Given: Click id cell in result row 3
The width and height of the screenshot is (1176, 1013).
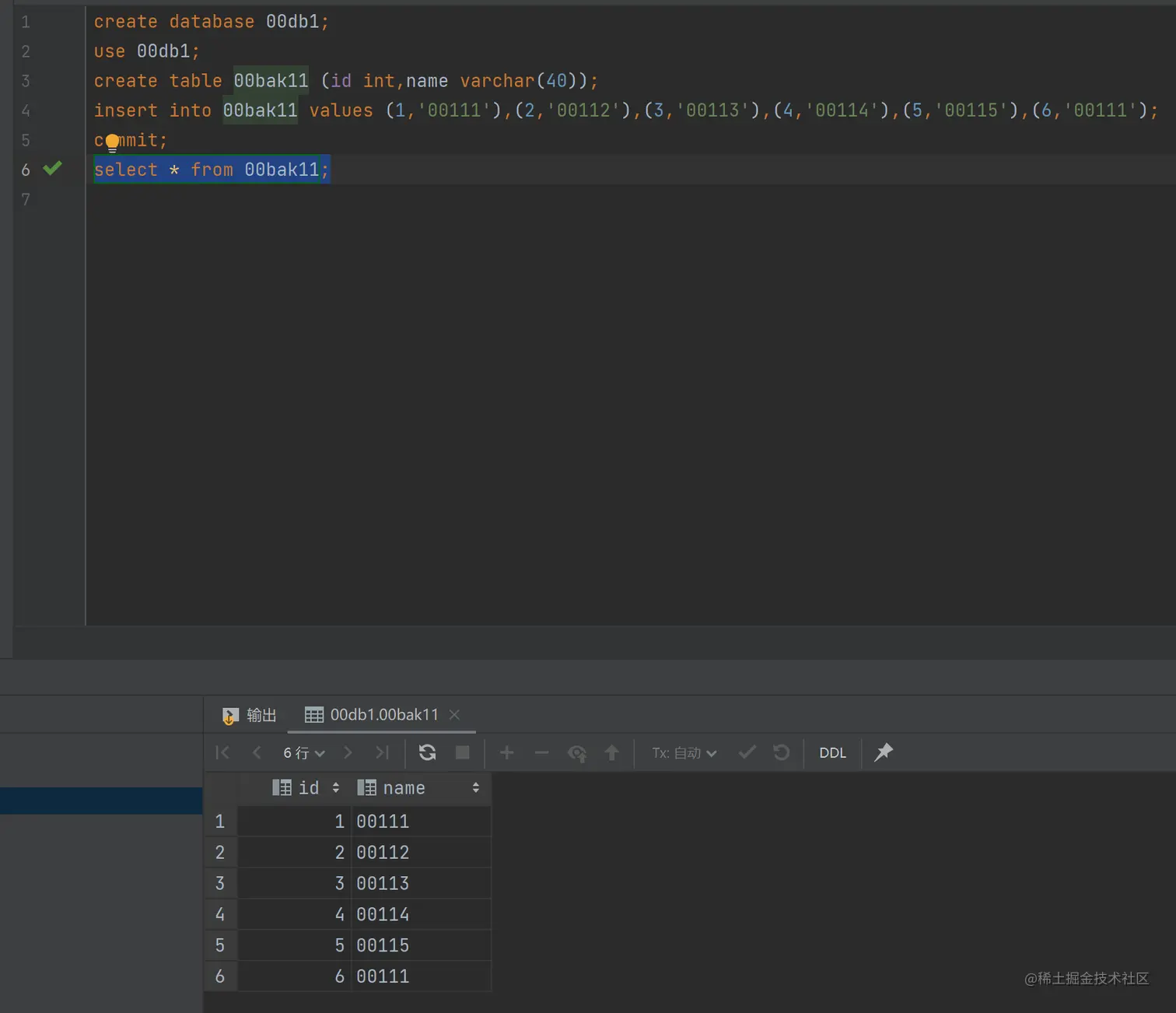Looking at the screenshot, I should click(295, 883).
